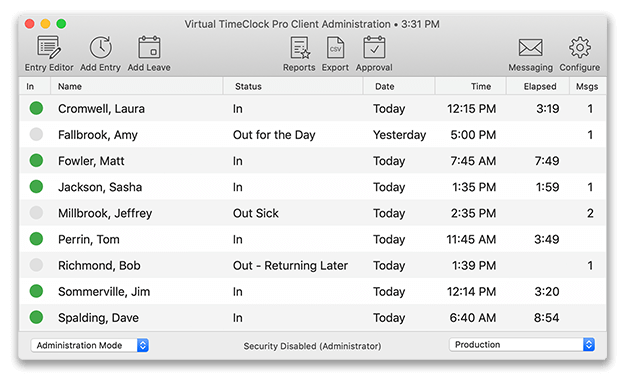This screenshot has height=376, width=625.
Task: Click green status dot for Perrin, Tom
Action: pos(36,239)
